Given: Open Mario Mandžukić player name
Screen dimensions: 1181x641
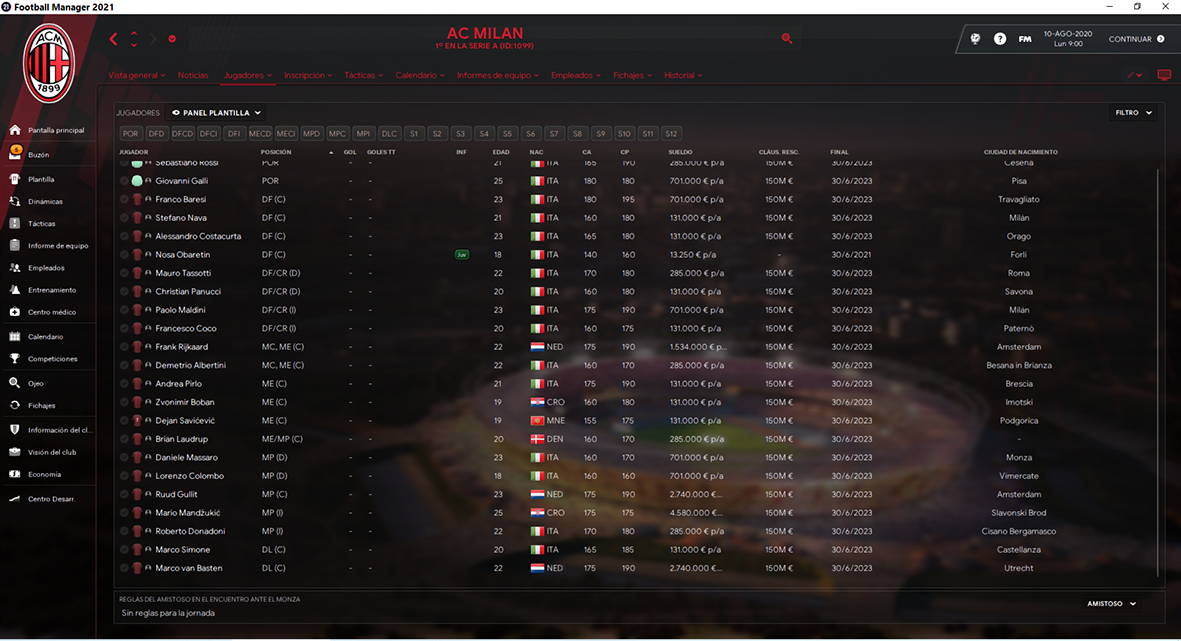Looking at the screenshot, I should (x=188, y=513).
